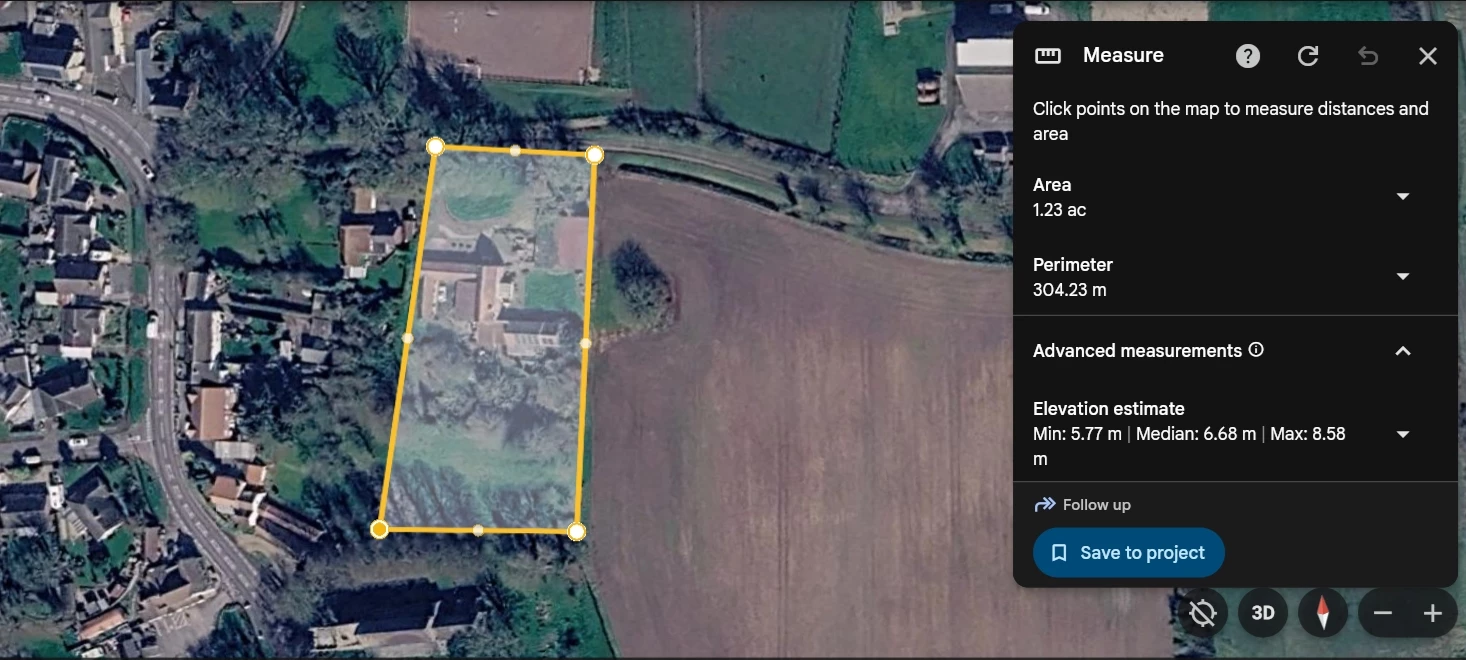Click the orange-filled starting vertex of the polygon
This screenshot has width=1466, height=660.
379,529
